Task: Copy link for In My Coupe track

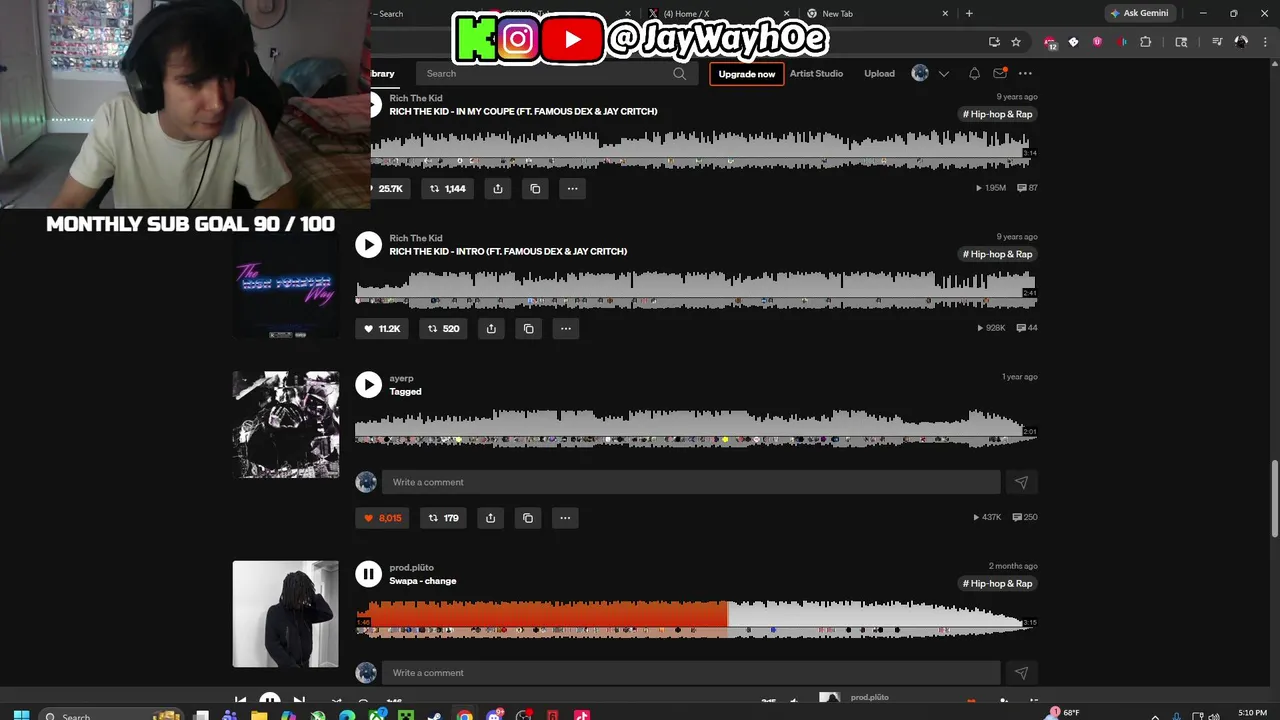Action: [535, 188]
